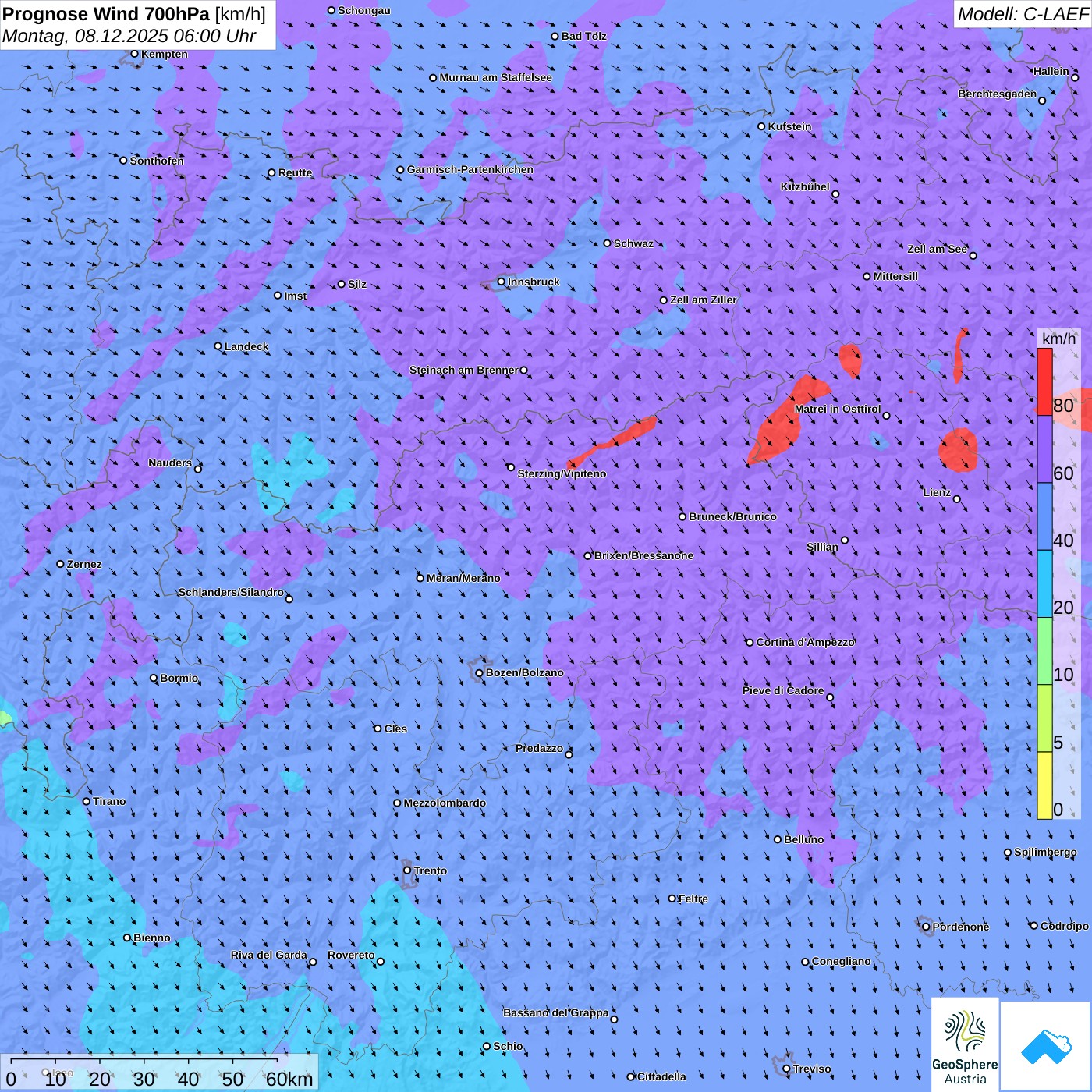The width and height of the screenshot is (1092, 1092).
Task: Click the title 'Prognose Wind 700hPa'
Action: pyautogui.click(x=106, y=14)
